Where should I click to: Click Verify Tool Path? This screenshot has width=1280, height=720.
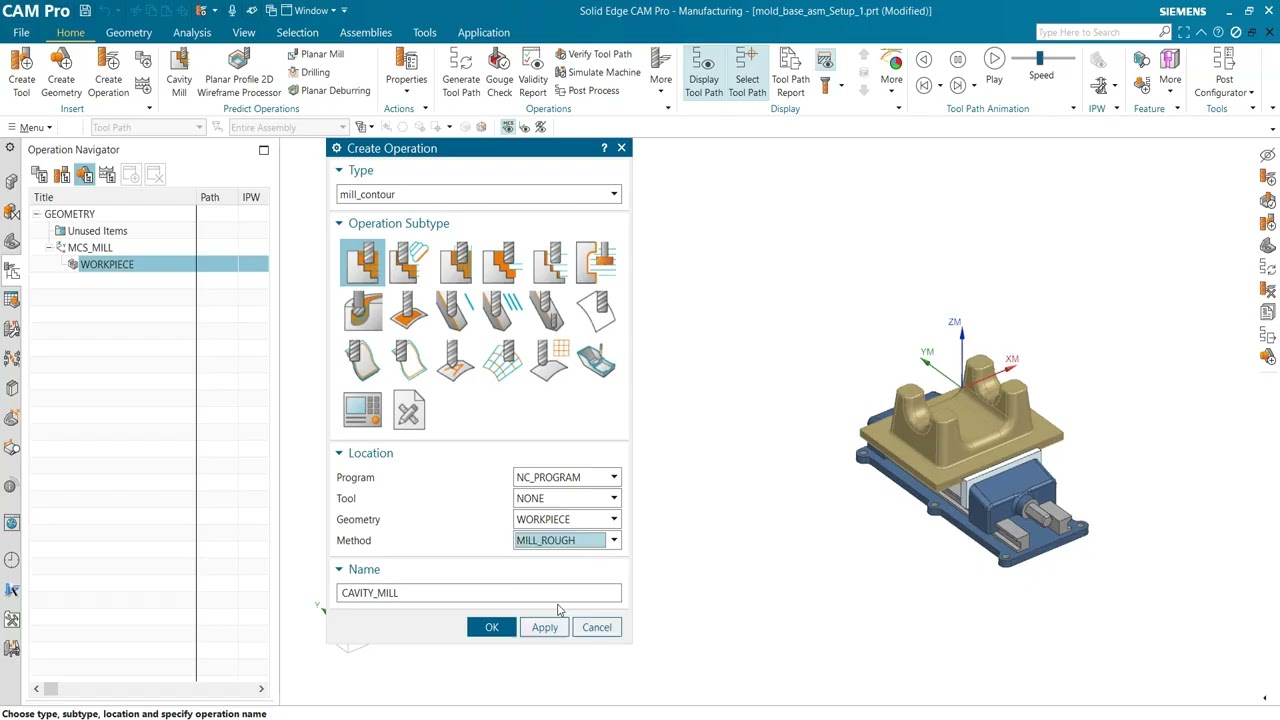coord(593,54)
